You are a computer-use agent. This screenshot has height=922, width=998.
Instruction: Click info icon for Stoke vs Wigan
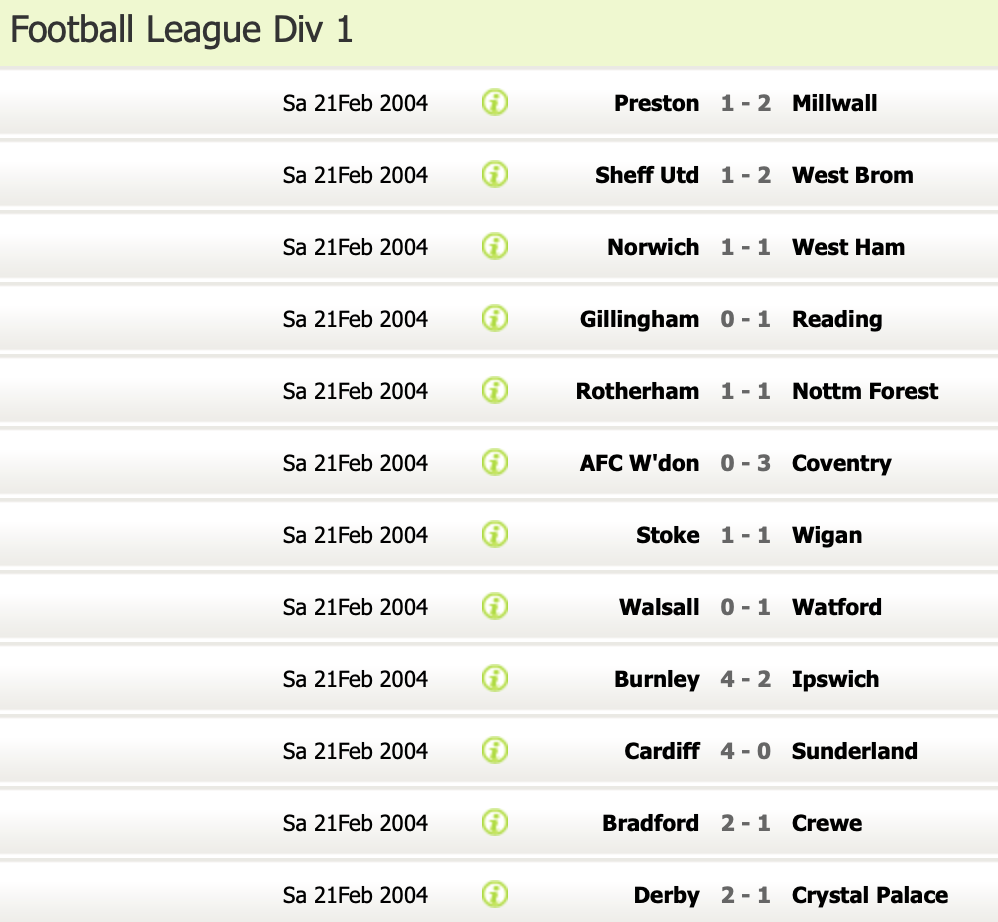[495, 534]
